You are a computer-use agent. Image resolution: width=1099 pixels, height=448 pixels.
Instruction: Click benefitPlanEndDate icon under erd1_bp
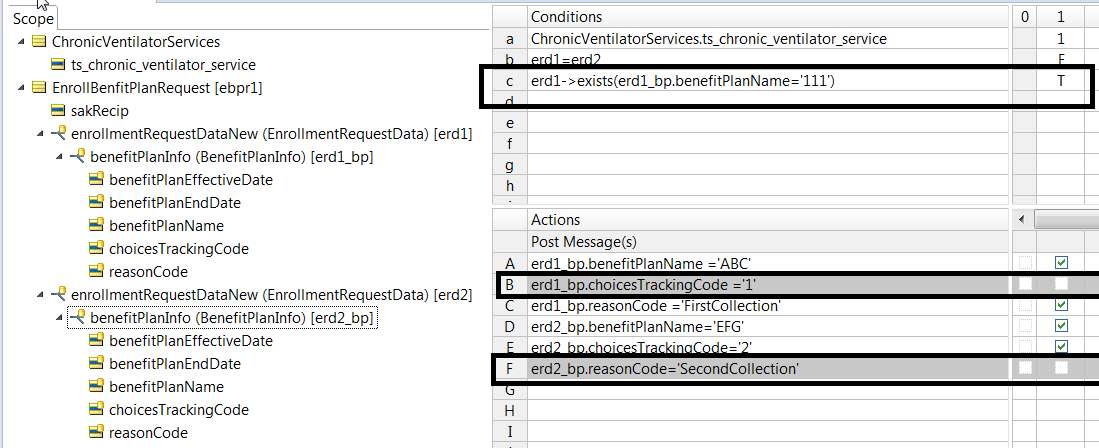(96, 203)
